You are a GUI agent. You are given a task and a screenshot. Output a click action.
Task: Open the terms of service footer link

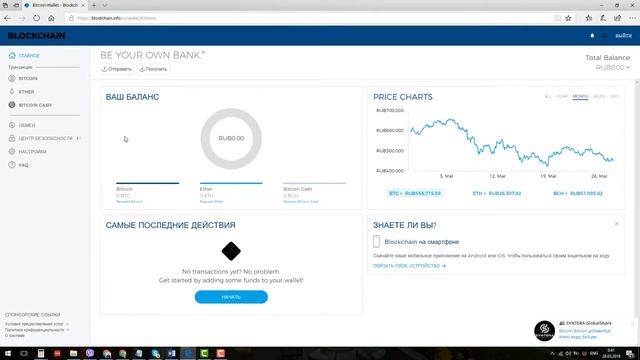[34, 324]
